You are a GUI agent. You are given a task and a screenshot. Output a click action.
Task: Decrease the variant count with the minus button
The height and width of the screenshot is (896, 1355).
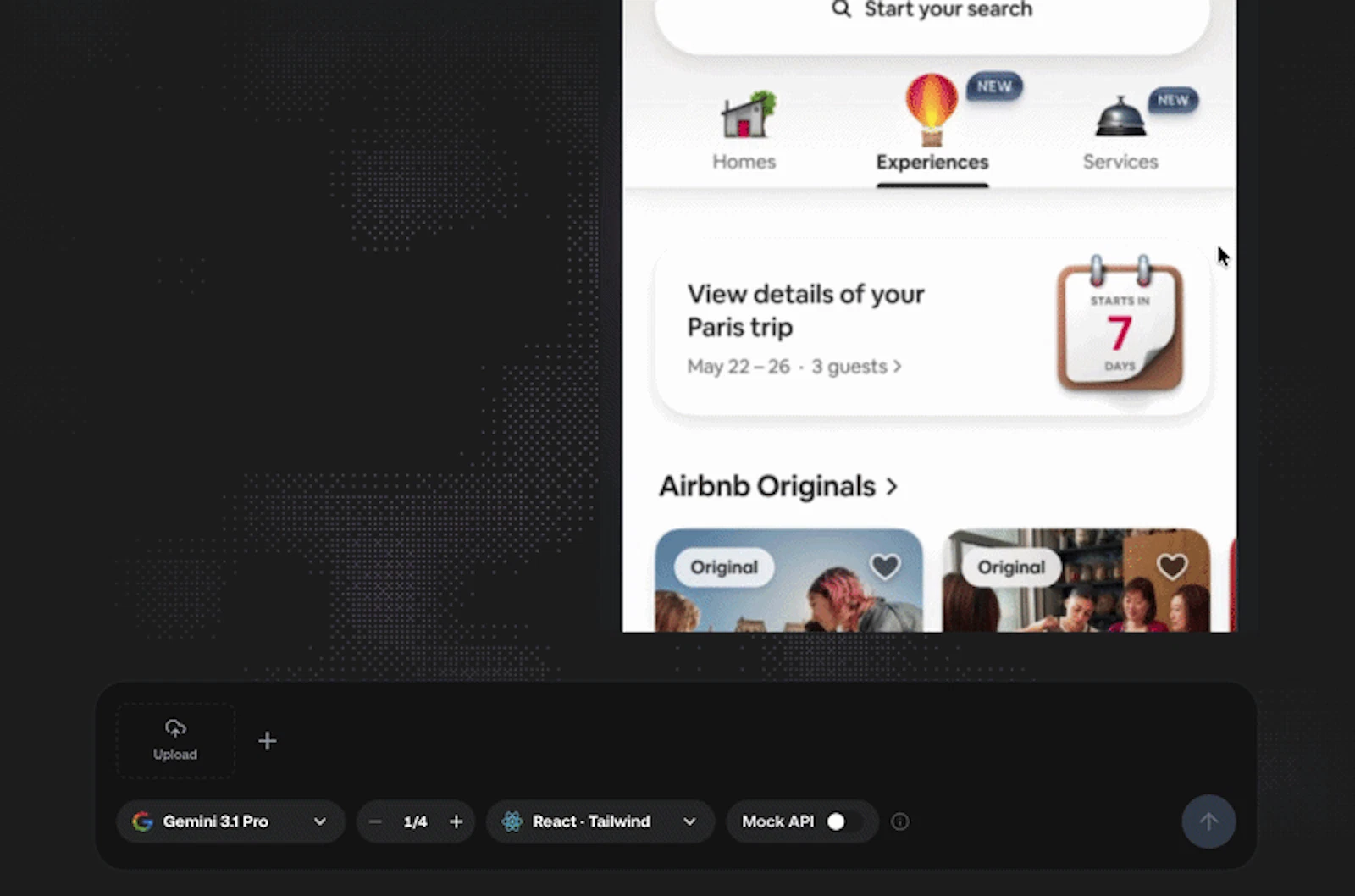click(x=375, y=821)
